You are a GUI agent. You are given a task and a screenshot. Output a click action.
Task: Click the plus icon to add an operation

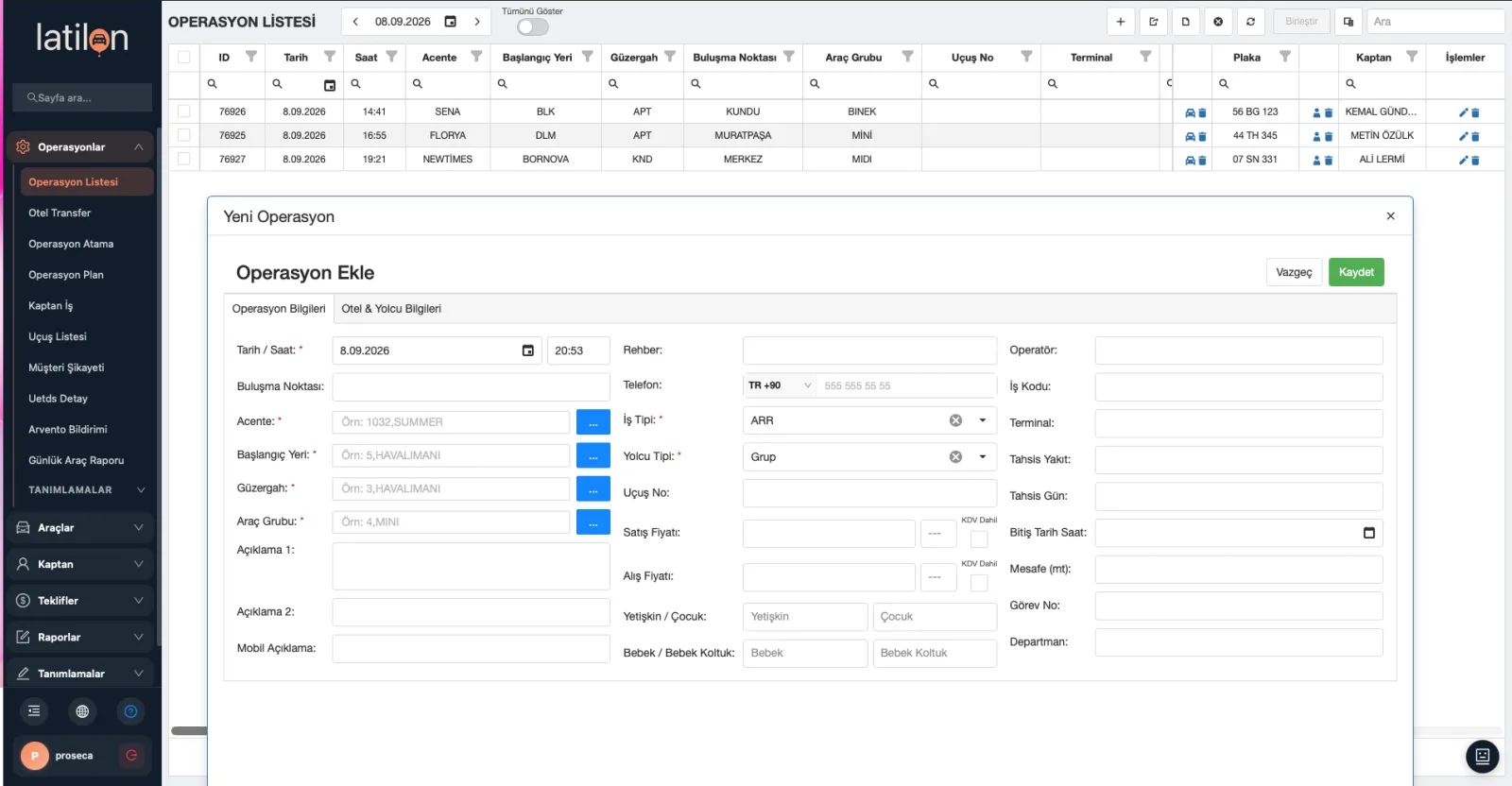[1121, 22]
